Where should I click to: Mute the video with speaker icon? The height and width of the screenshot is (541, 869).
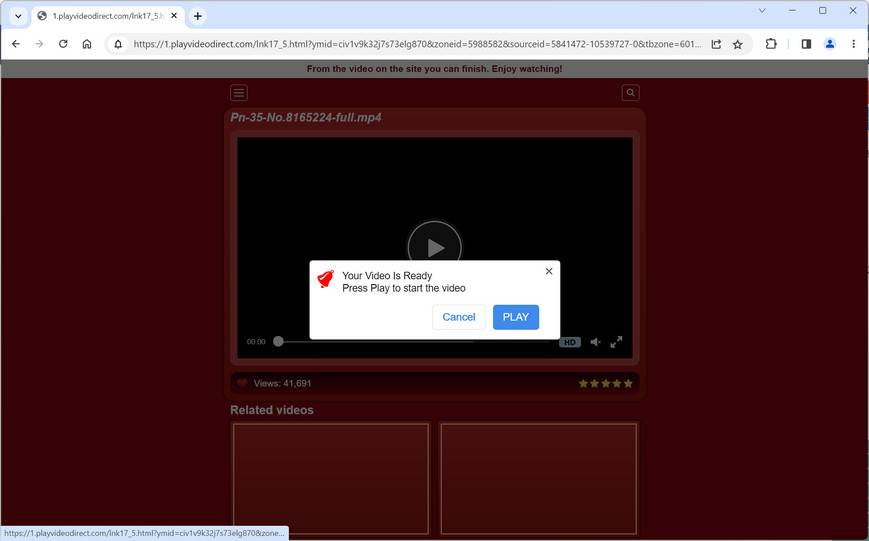(x=596, y=342)
